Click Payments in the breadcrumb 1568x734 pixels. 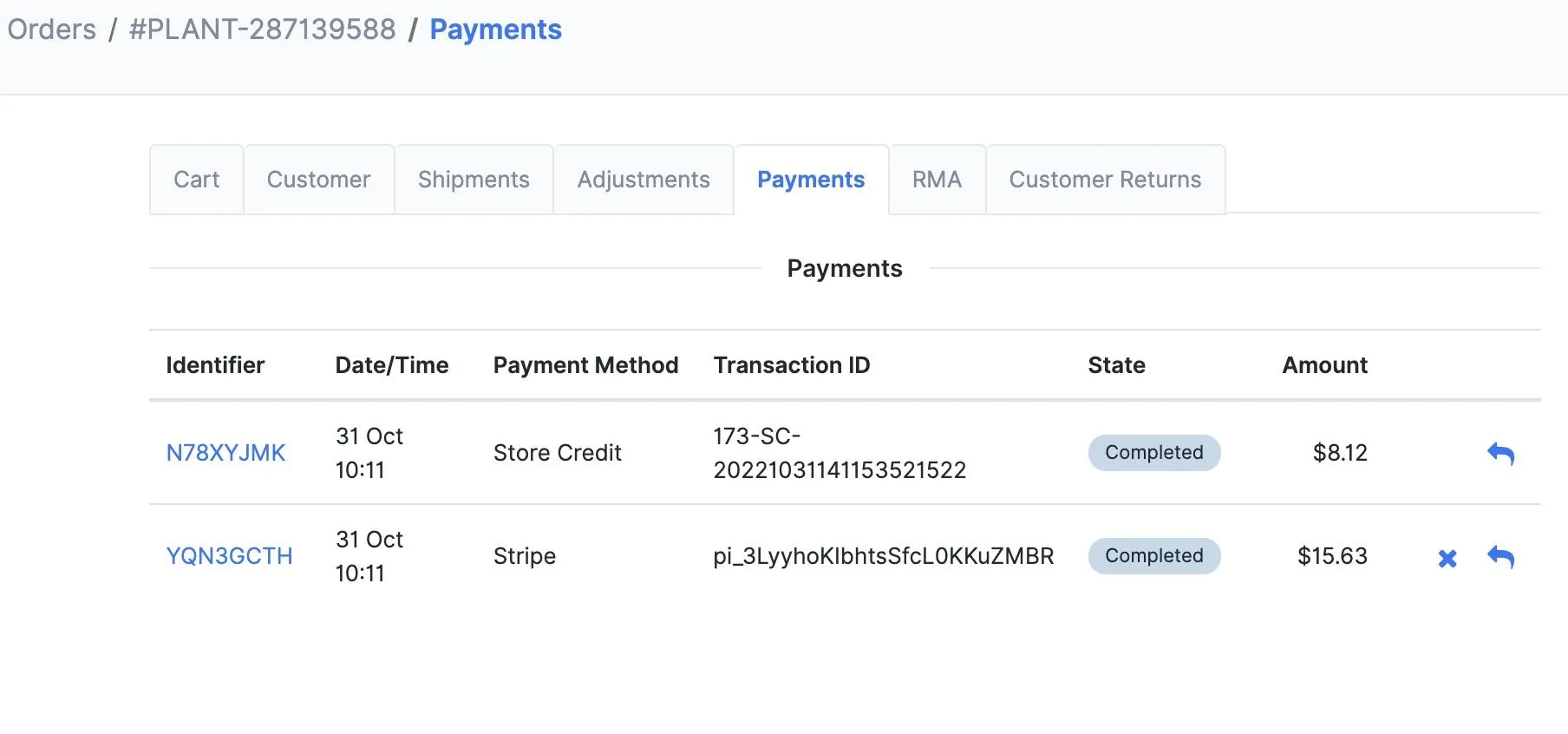(496, 29)
